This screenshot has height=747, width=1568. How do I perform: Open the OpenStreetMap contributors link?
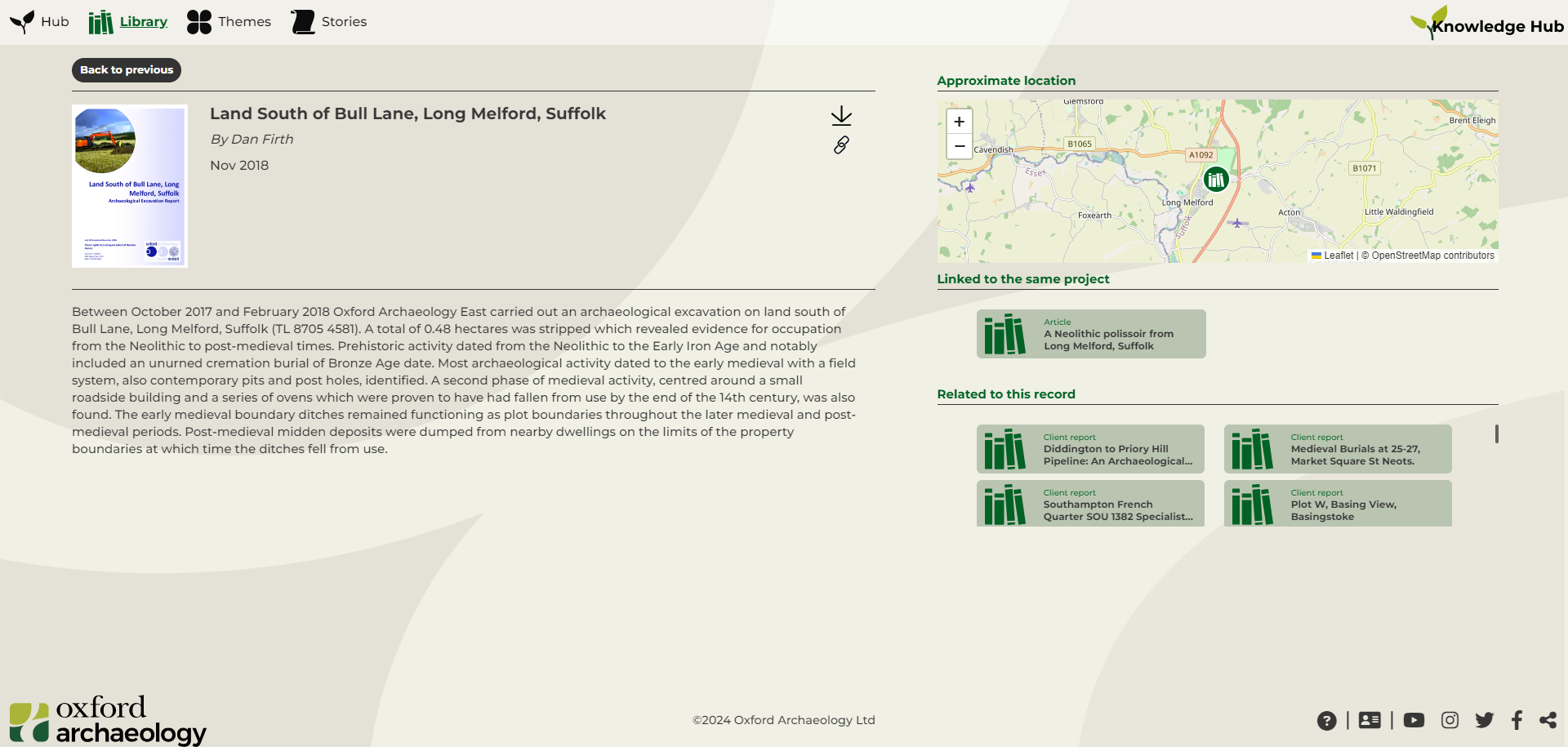[1432, 256]
